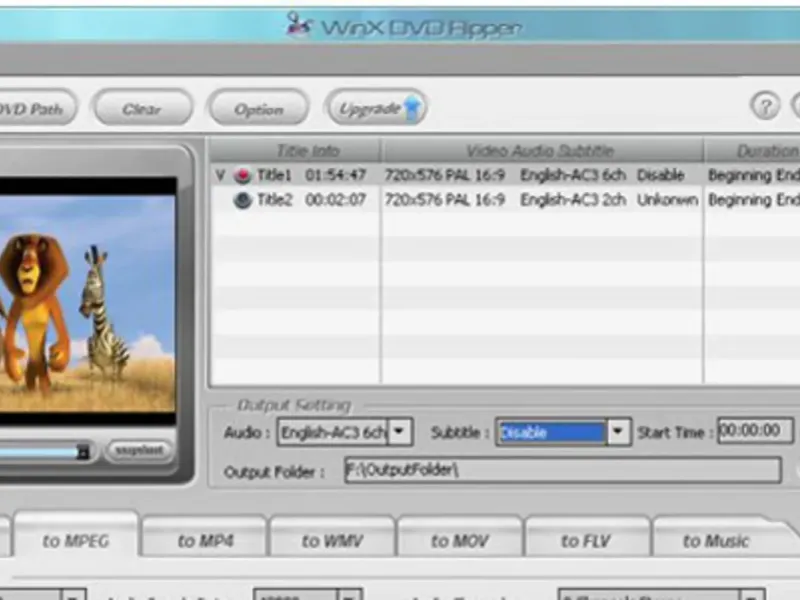Click the WinX DVD Ripper logo icon
Viewport: 800px width, 600px height.
click(298, 24)
